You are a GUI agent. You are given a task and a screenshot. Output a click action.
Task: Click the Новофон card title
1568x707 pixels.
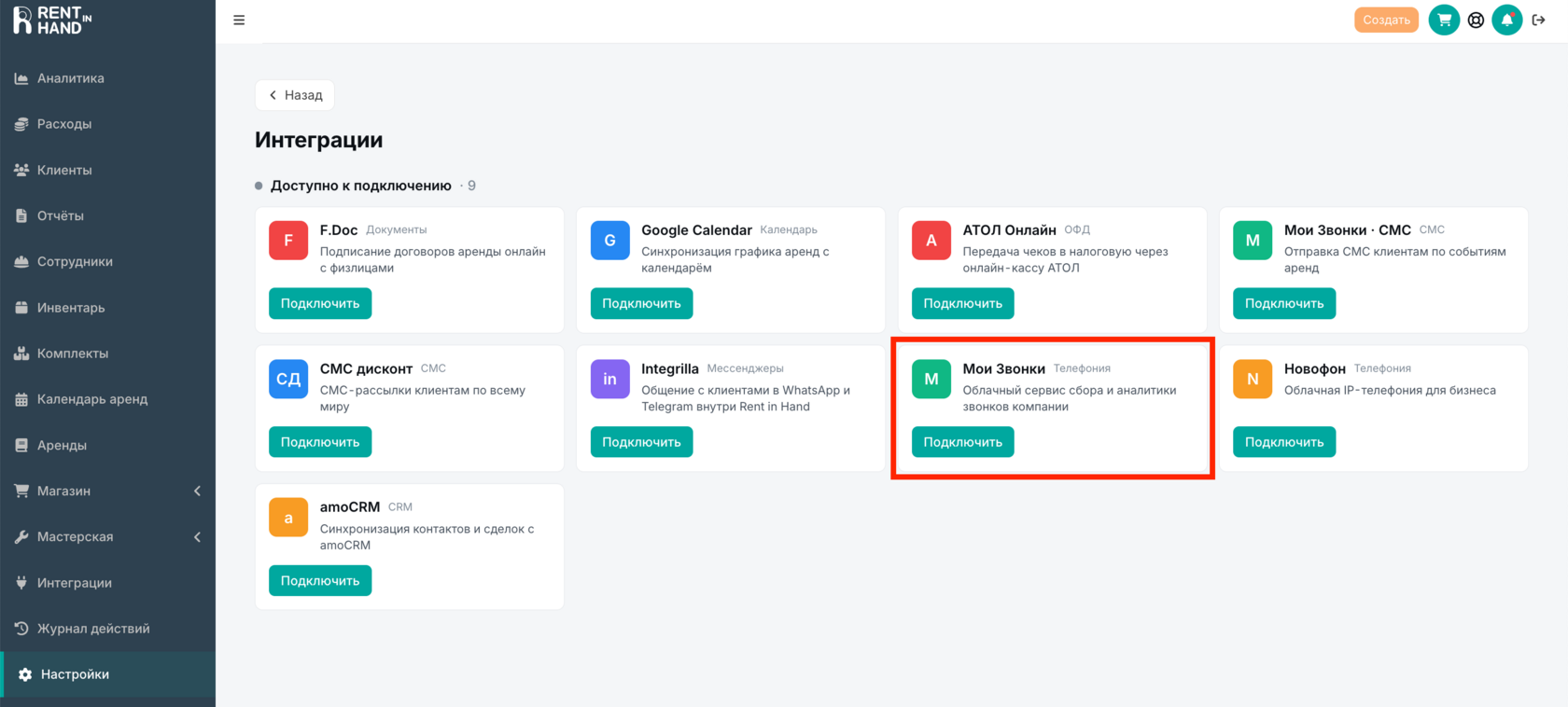pos(1315,369)
